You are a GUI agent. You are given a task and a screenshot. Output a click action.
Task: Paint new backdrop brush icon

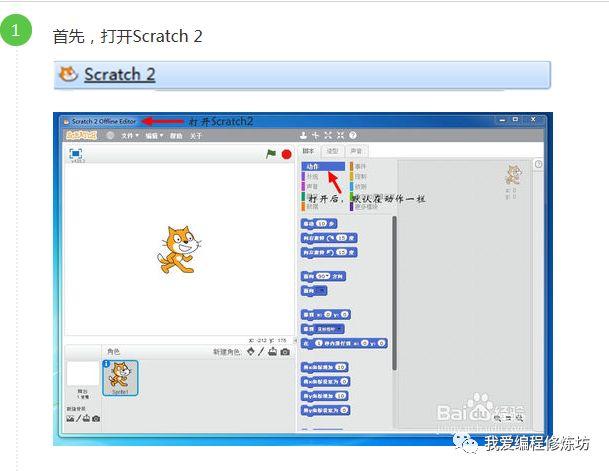[78, 418]
